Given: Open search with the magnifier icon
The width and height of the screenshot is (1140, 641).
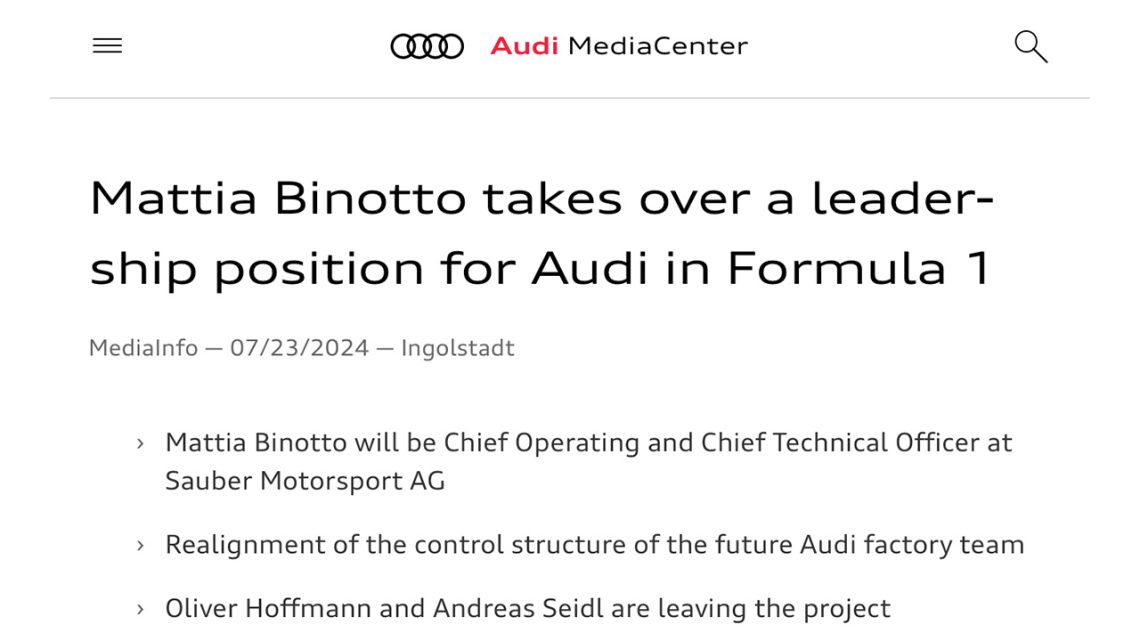Looking at the screenshot, I should tap(1030, 46).
